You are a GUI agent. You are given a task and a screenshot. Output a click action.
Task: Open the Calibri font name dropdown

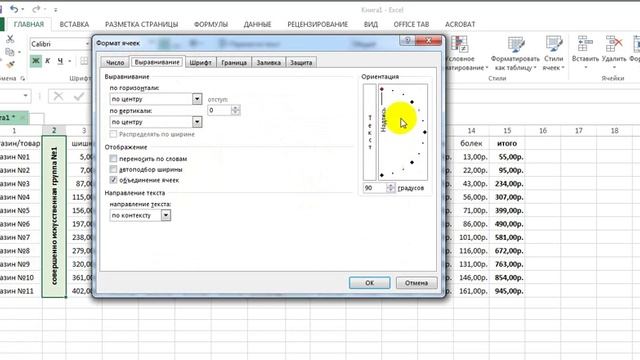pos(87,44)
